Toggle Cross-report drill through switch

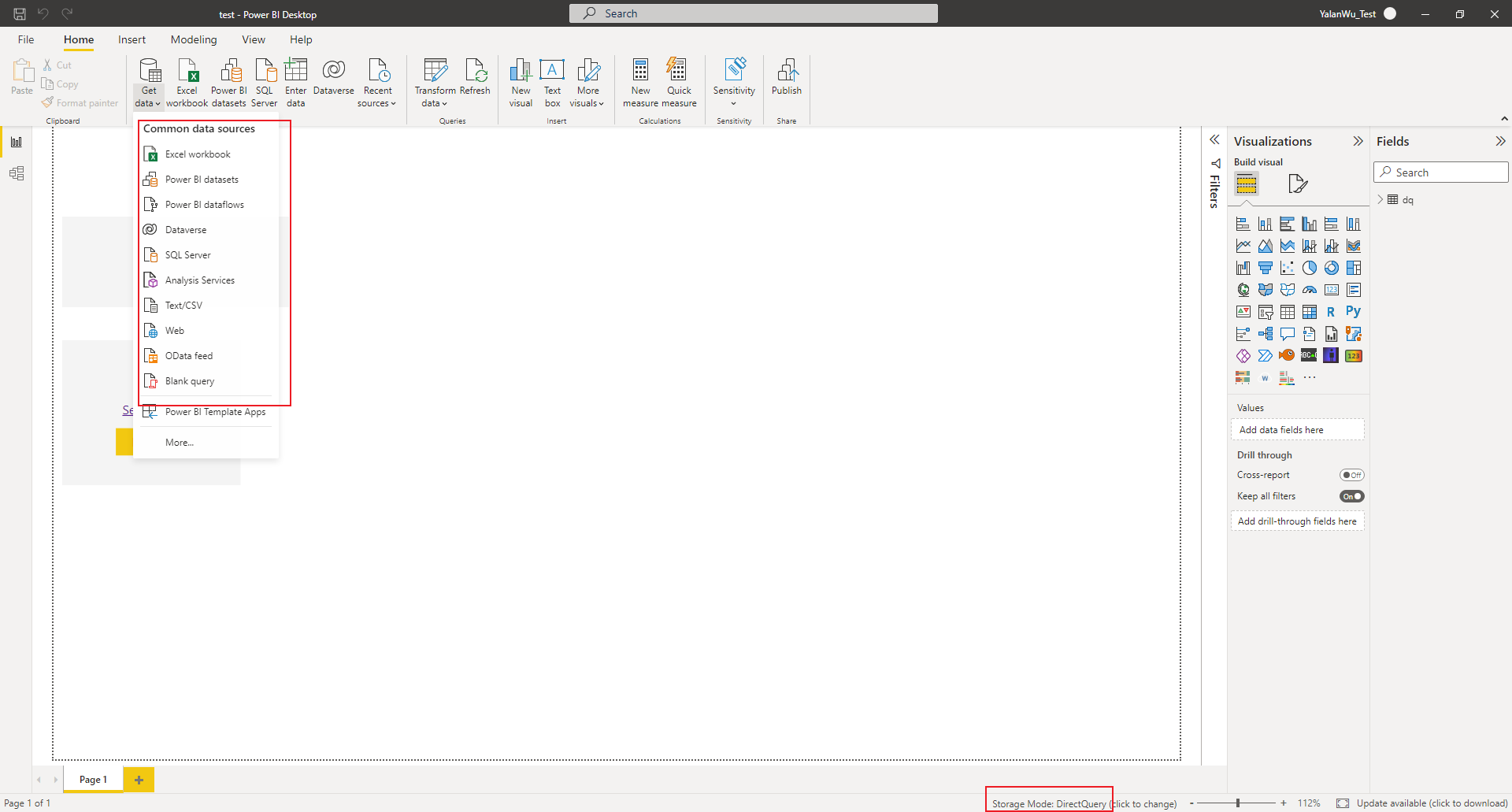1352,475
